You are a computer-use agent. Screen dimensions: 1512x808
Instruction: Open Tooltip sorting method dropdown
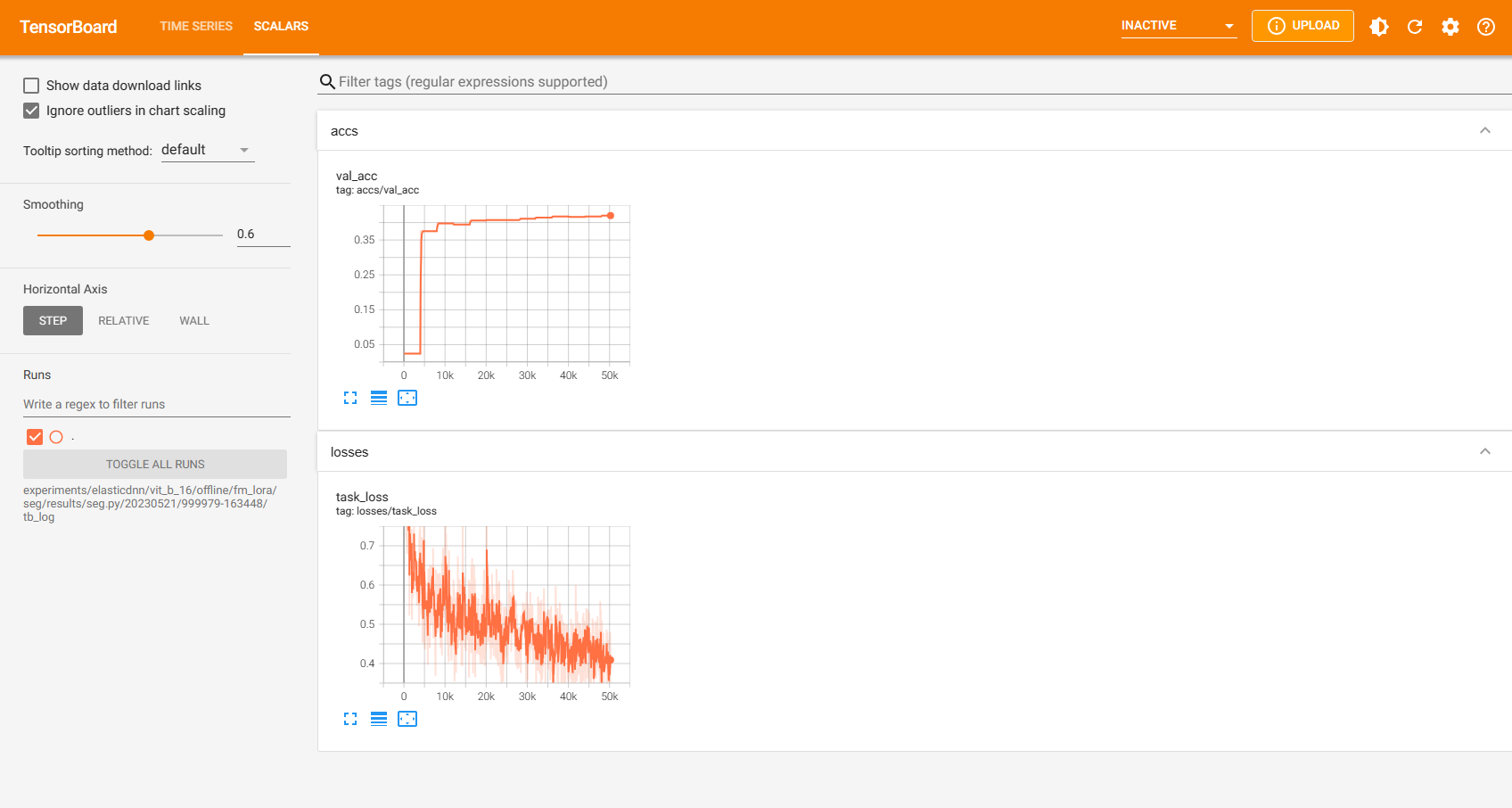coord(207,150)
